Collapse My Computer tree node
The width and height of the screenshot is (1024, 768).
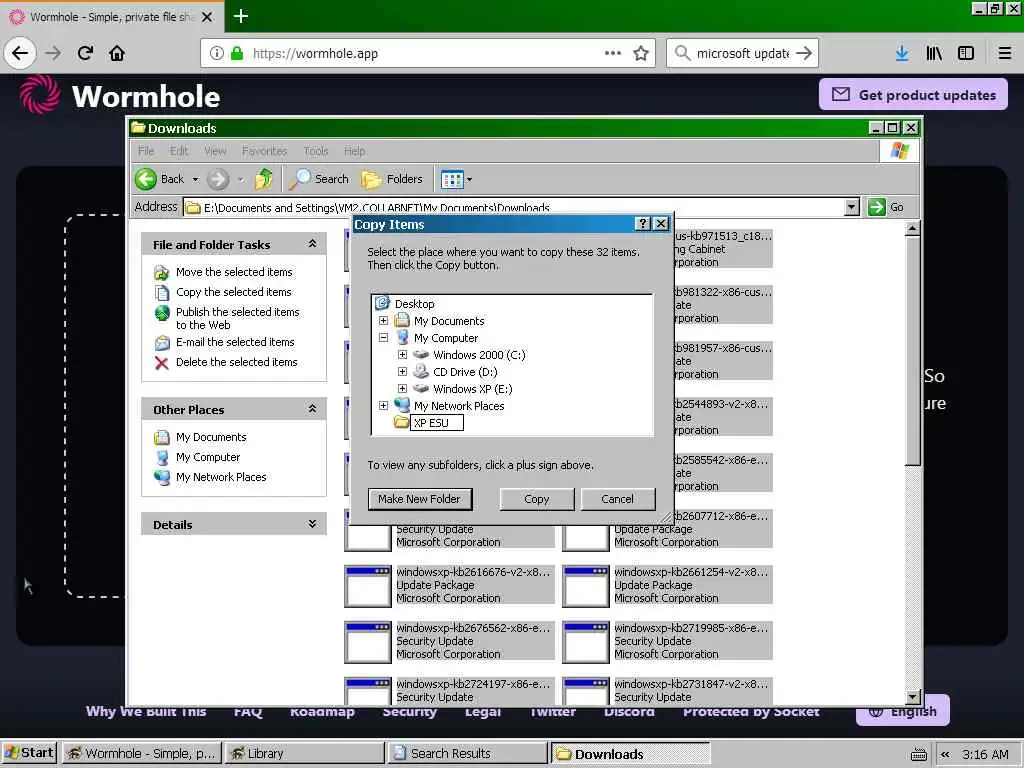[383, 338]
